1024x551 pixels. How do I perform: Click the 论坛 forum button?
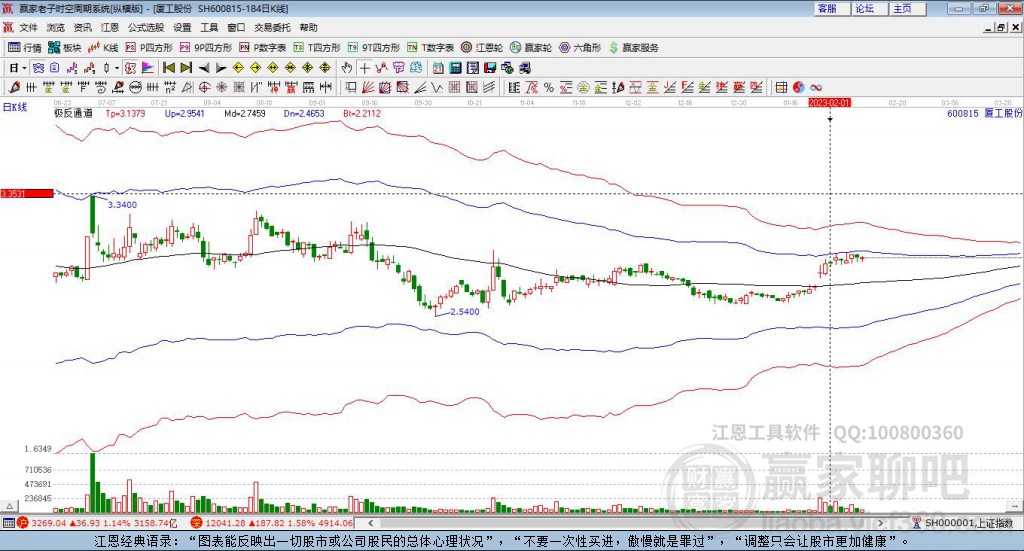[870, 8]
